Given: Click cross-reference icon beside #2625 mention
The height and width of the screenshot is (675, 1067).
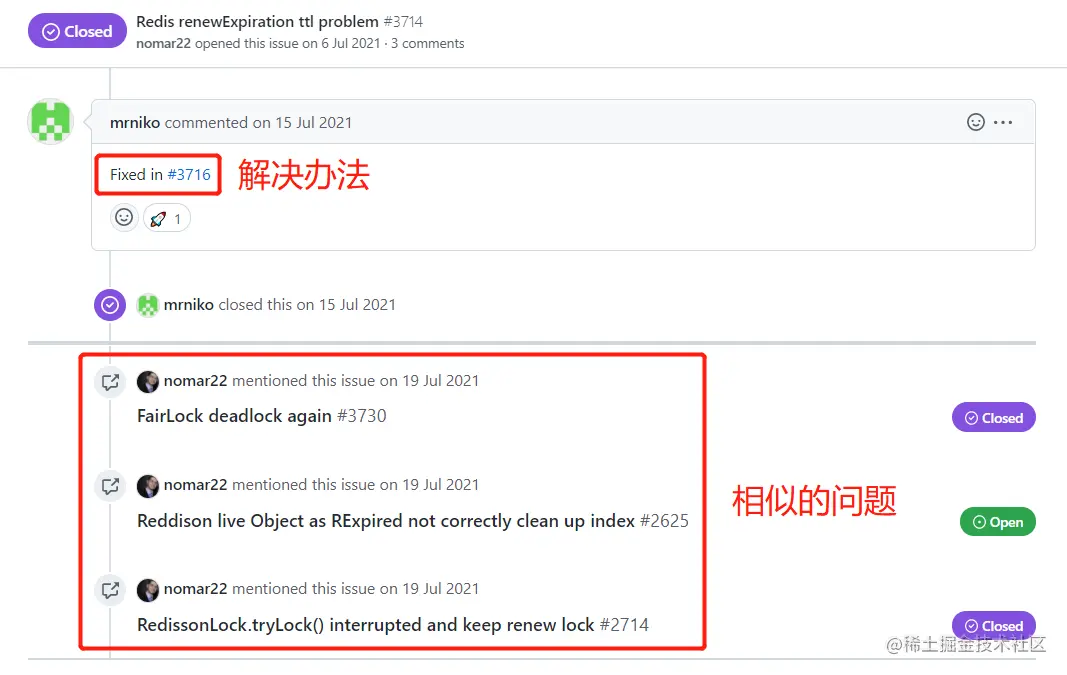Looking at the screenshot, I should click(x=110, y=485).
